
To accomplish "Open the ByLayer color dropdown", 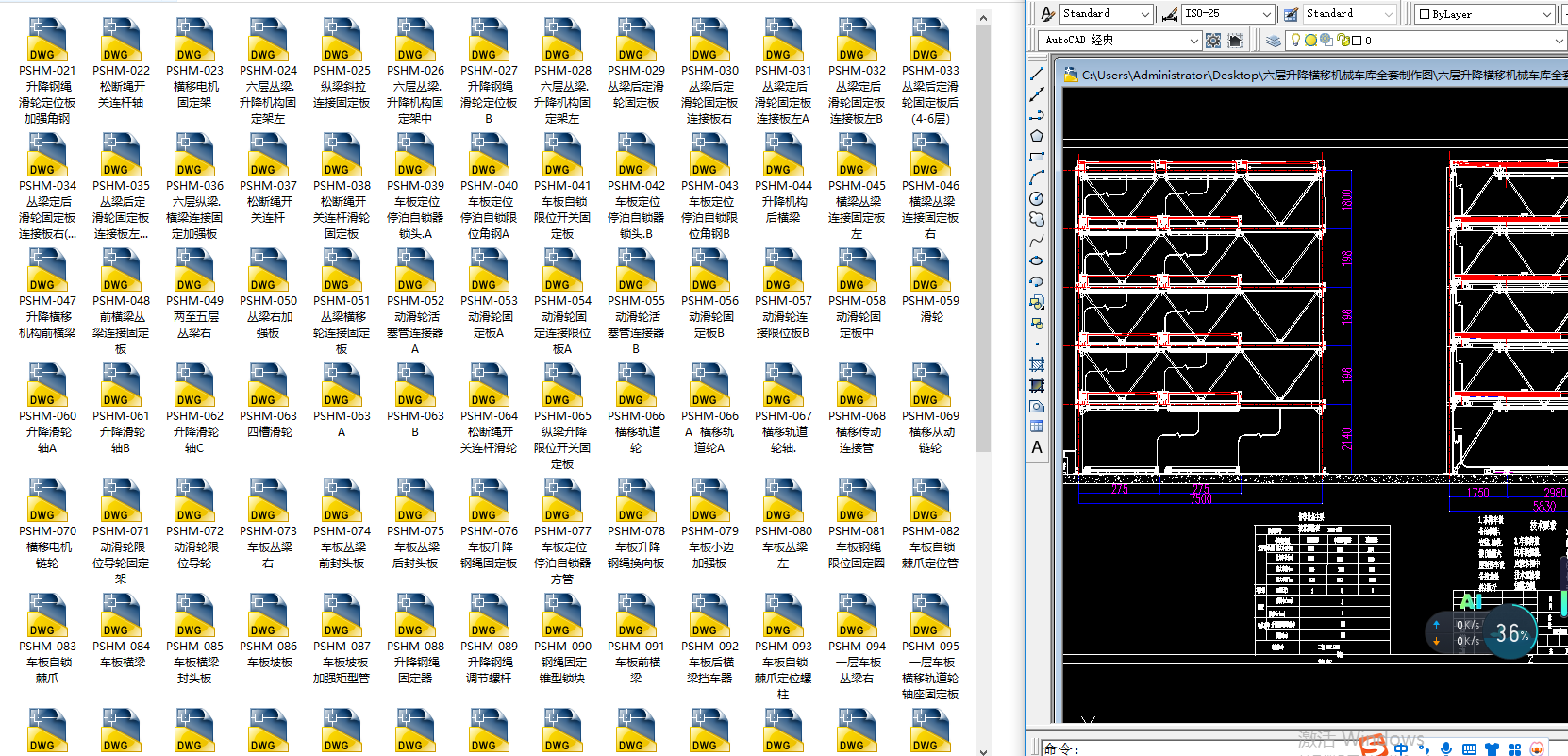I will coord(1485,14).
